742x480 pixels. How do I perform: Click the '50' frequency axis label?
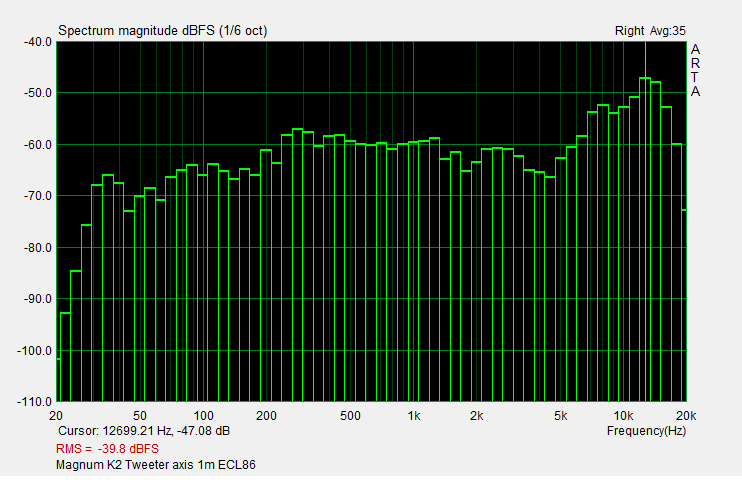coord(140,416)
